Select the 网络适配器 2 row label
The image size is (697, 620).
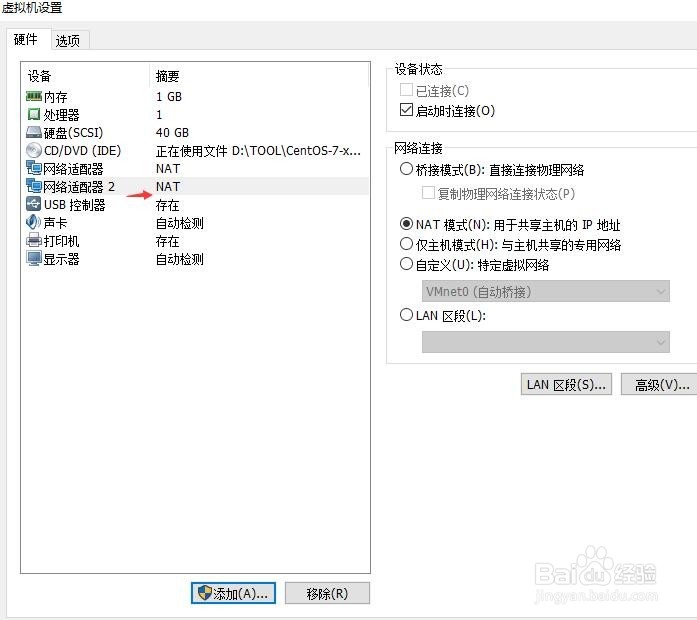coord(79,187)
